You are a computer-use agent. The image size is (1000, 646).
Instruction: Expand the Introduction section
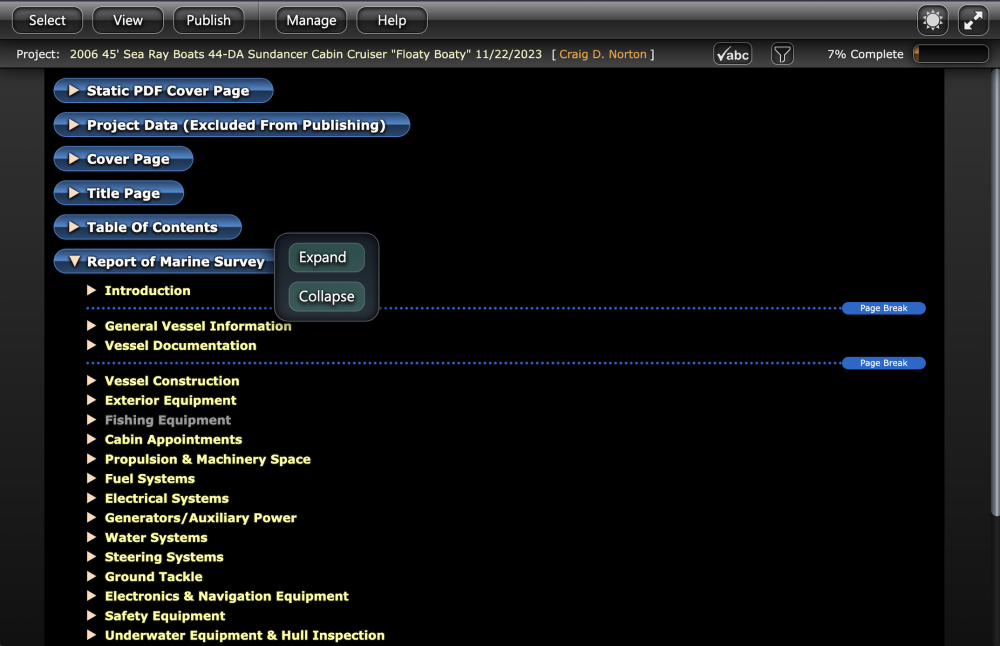[92, 291]
